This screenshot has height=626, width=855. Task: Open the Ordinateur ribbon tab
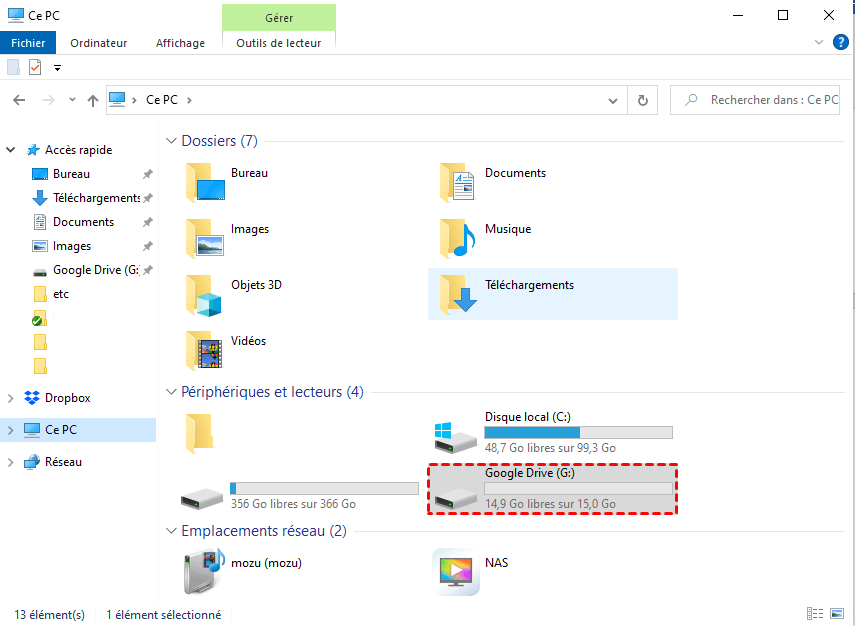(x=99, y=43)
